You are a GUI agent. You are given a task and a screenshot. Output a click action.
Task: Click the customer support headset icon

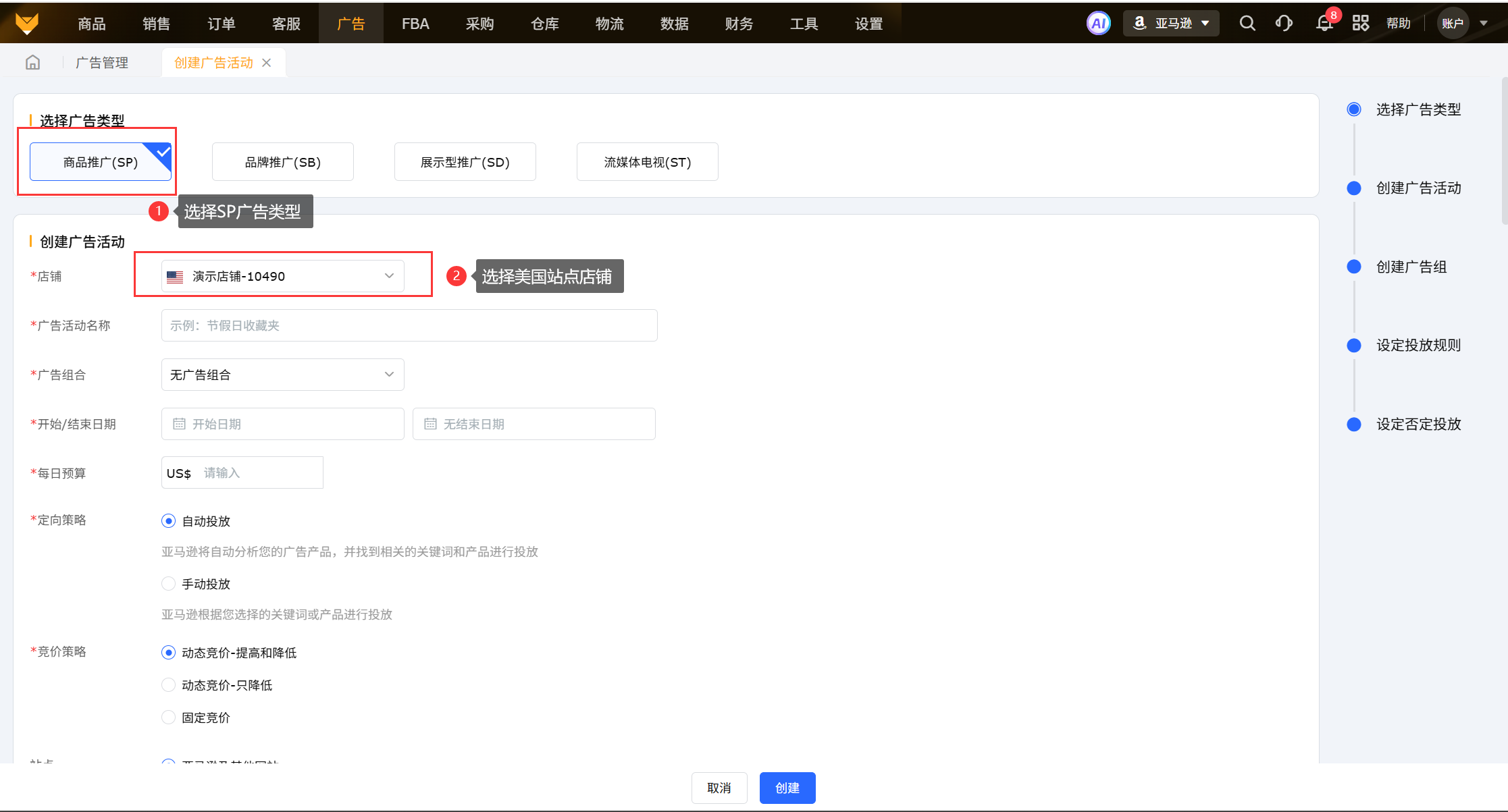pos(1284,24)
